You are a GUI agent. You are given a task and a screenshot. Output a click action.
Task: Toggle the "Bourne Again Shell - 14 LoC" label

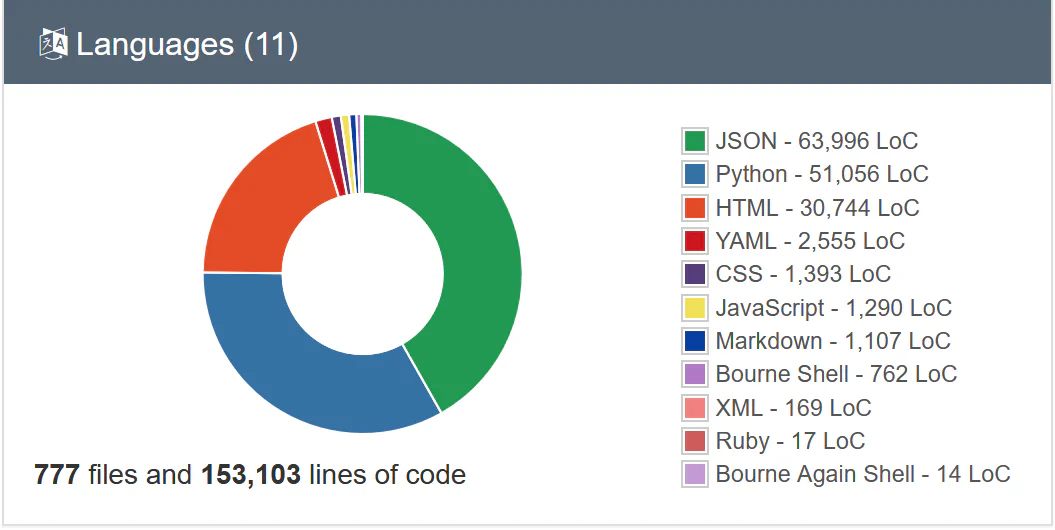coord(863,474)
